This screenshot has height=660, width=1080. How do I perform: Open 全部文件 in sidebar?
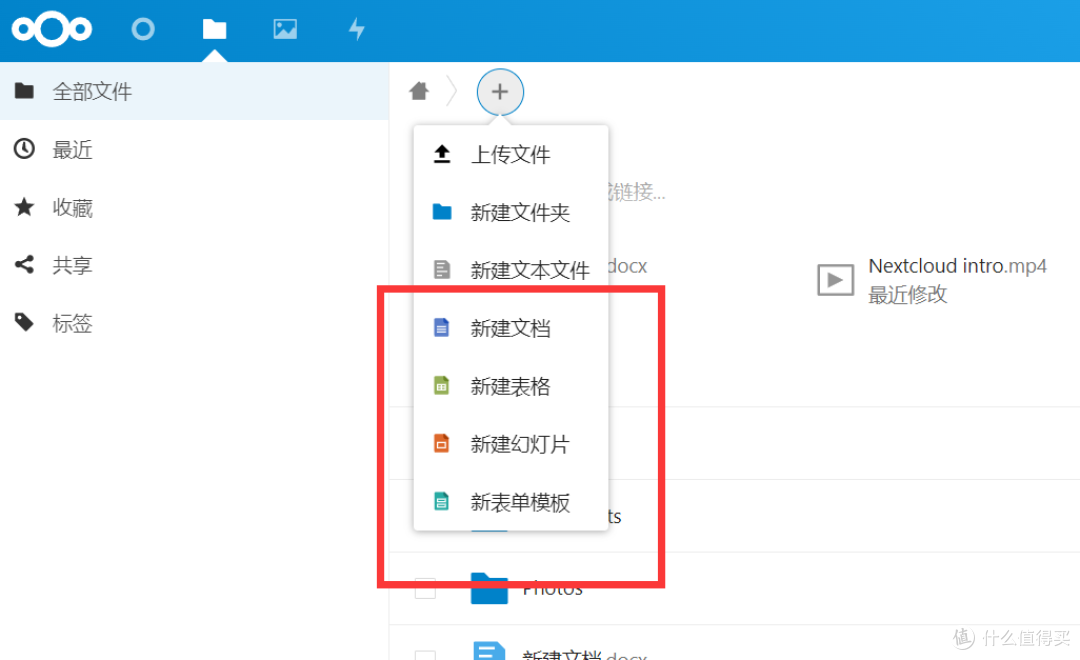pos(92,92)
